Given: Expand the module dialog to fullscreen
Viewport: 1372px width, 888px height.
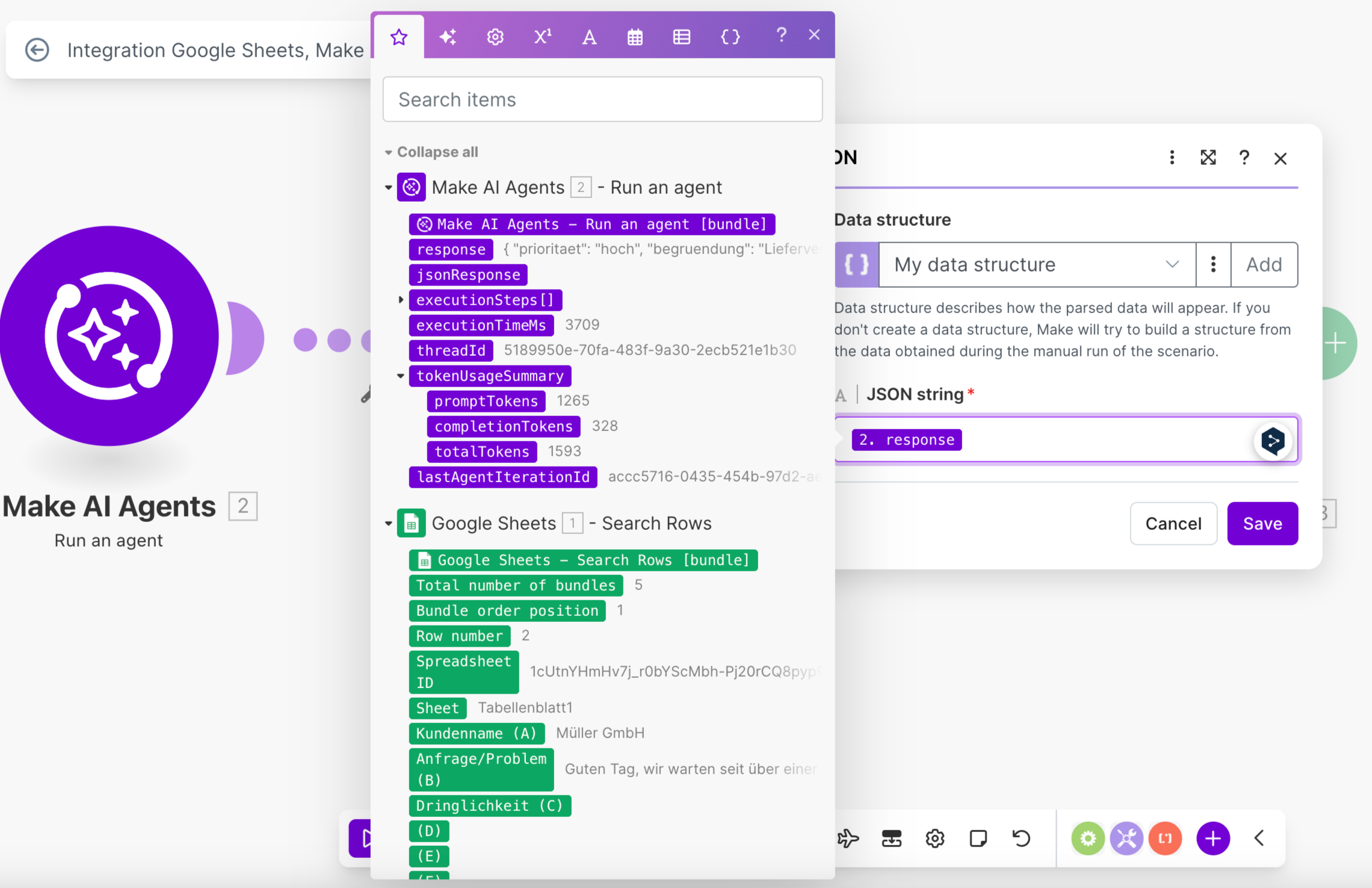Looking at the screenshot, I should coord(1208,158).
